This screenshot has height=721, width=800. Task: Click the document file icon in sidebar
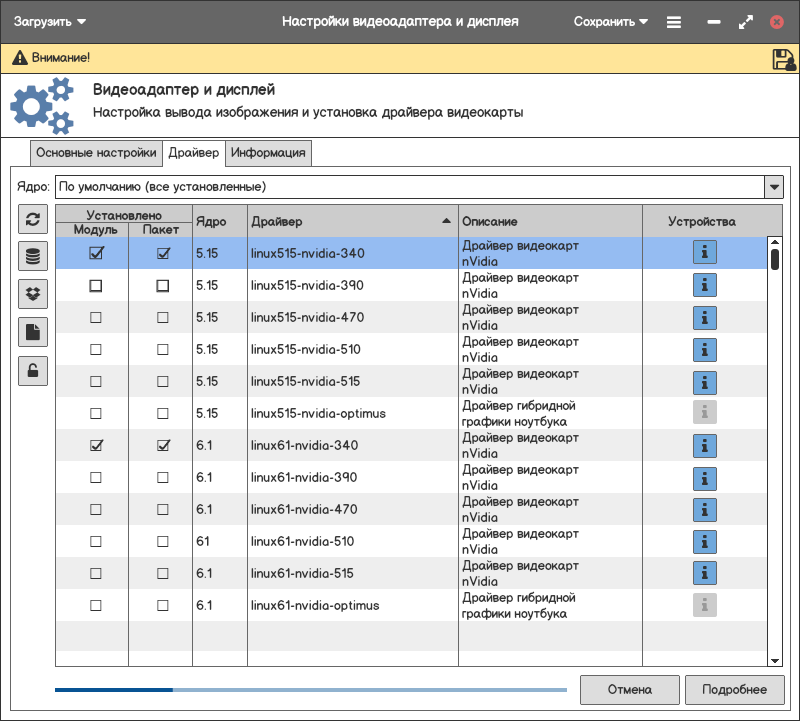click(33, 332)
